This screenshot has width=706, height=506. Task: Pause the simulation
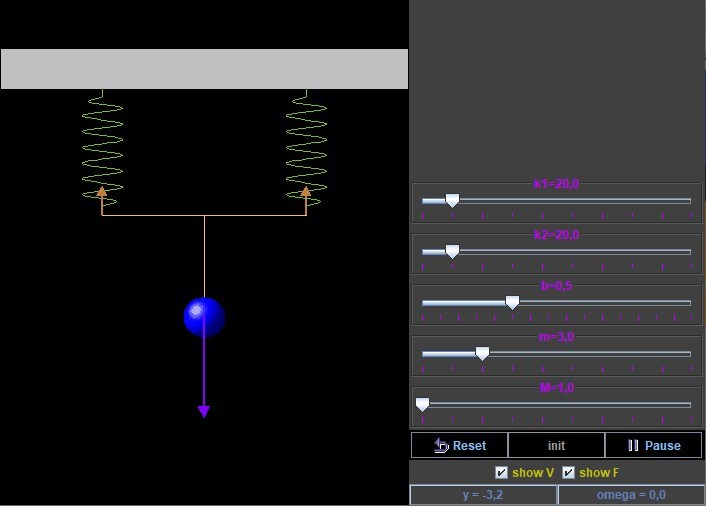click(654, 446)
